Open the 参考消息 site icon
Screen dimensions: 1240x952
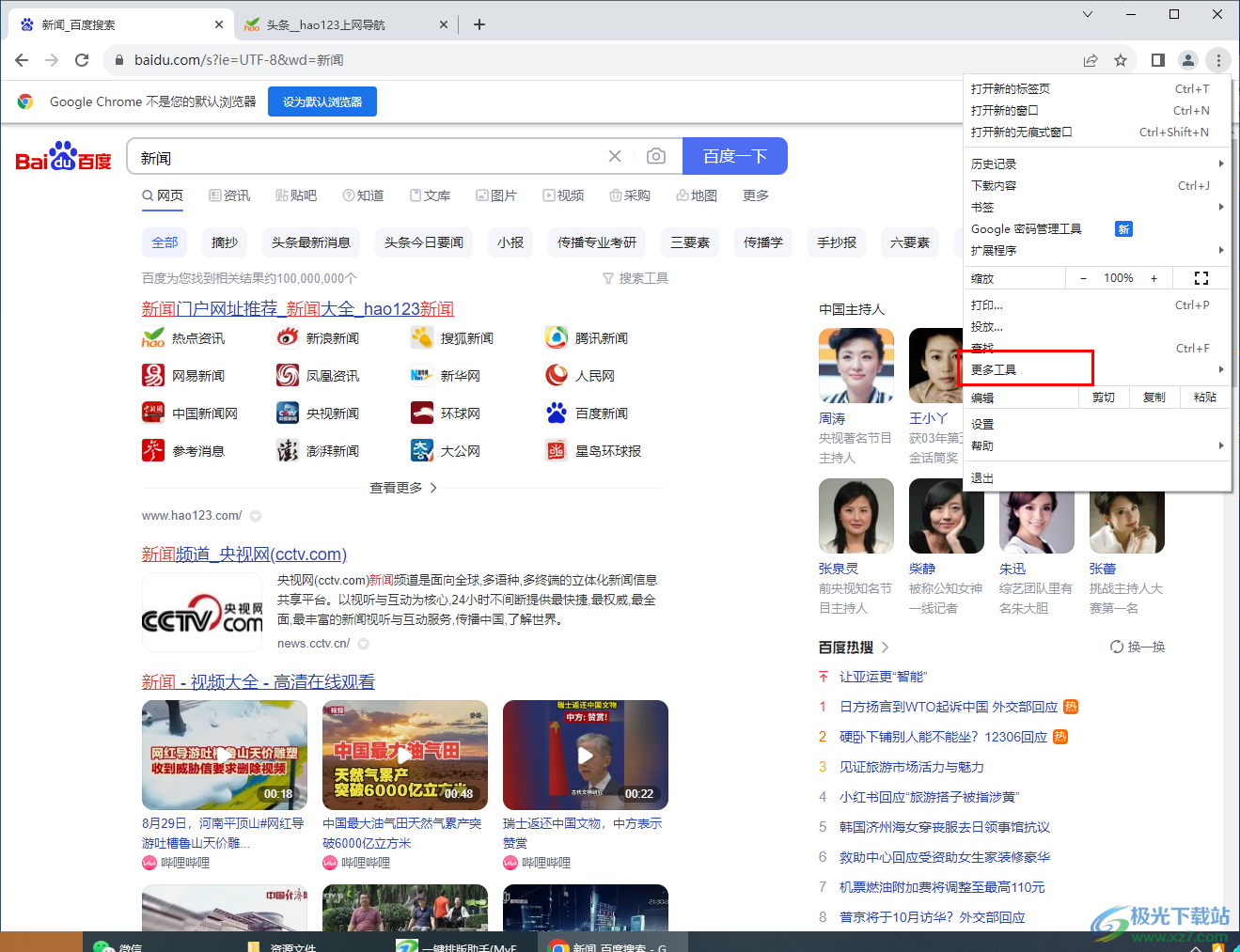pos(153,450)
